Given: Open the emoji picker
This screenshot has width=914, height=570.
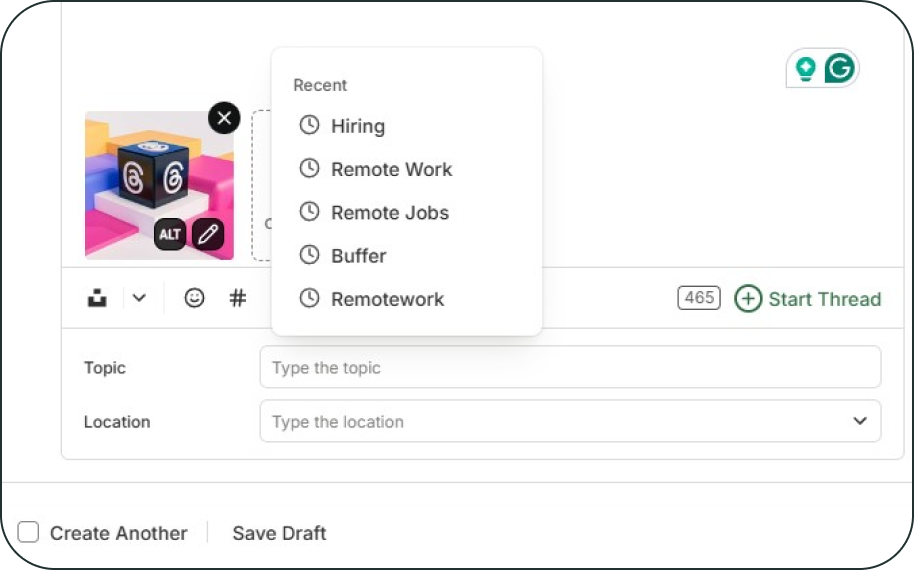Looking at the screenshot, I should click(x=194, y=298).
